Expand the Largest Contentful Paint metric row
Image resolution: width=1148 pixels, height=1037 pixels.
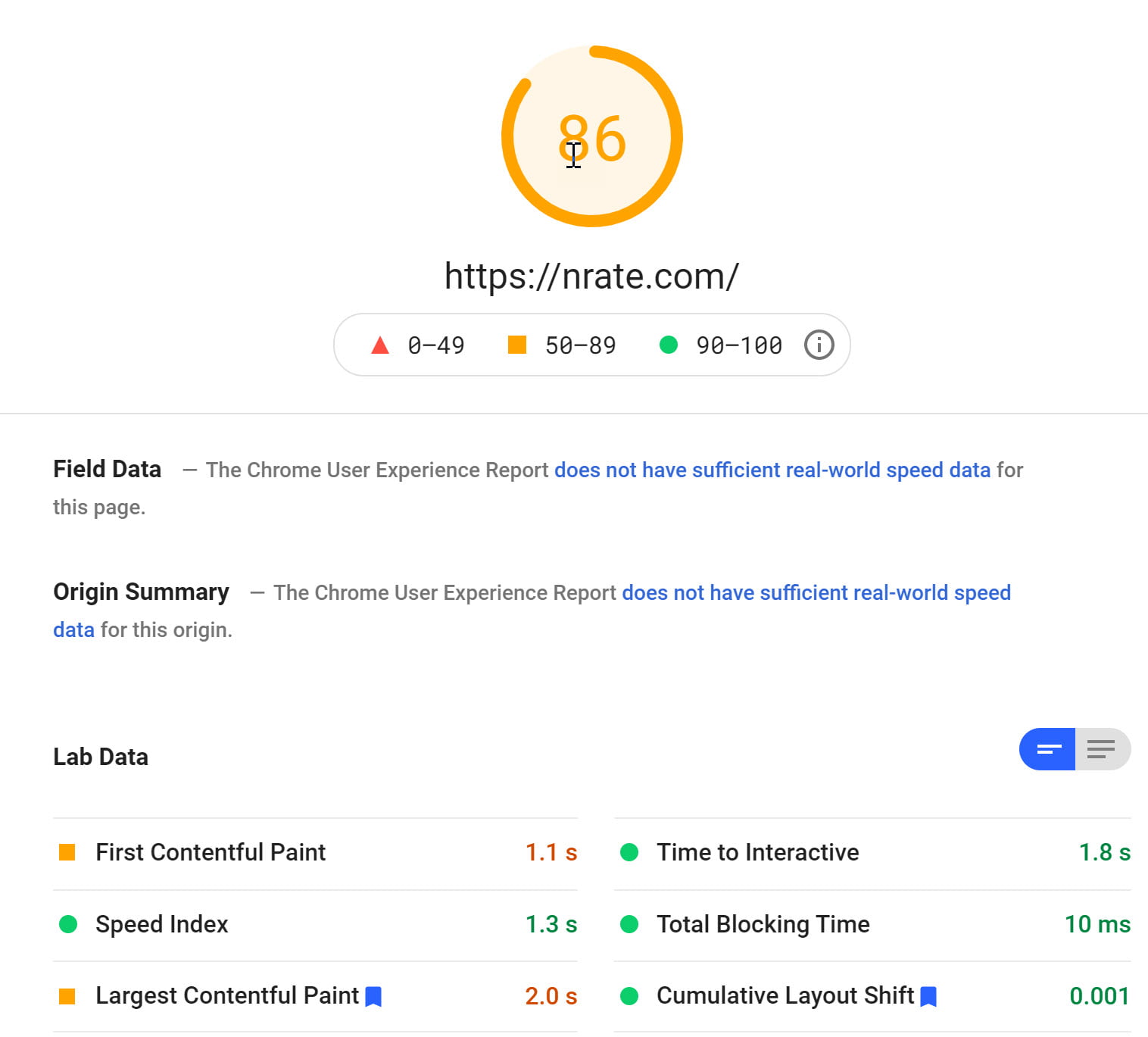[x=315, y=996]
